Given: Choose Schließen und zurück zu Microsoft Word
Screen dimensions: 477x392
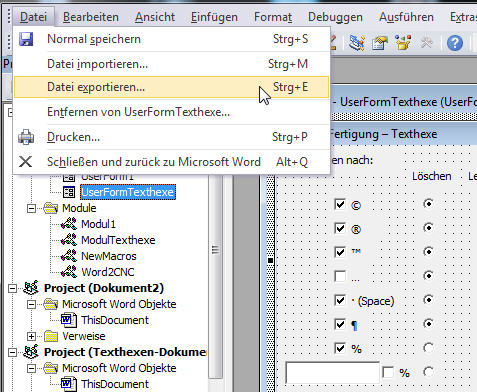Looking at the screenshot, I should pos(171,162).
